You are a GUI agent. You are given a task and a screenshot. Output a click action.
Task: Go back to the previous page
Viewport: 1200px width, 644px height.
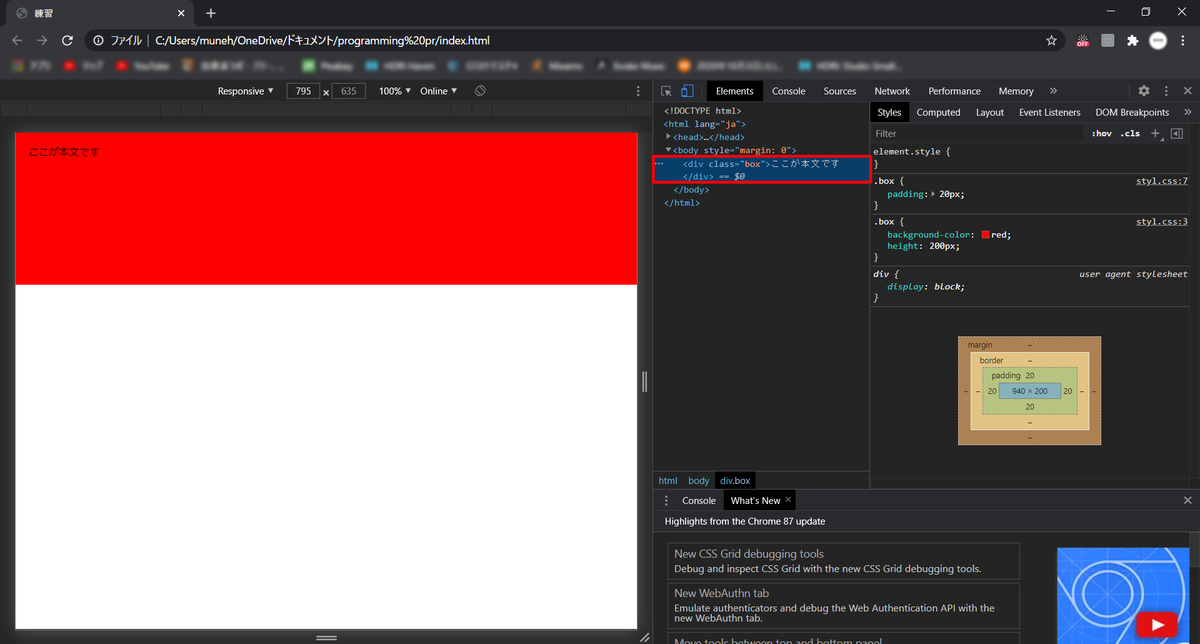(17, 41)
